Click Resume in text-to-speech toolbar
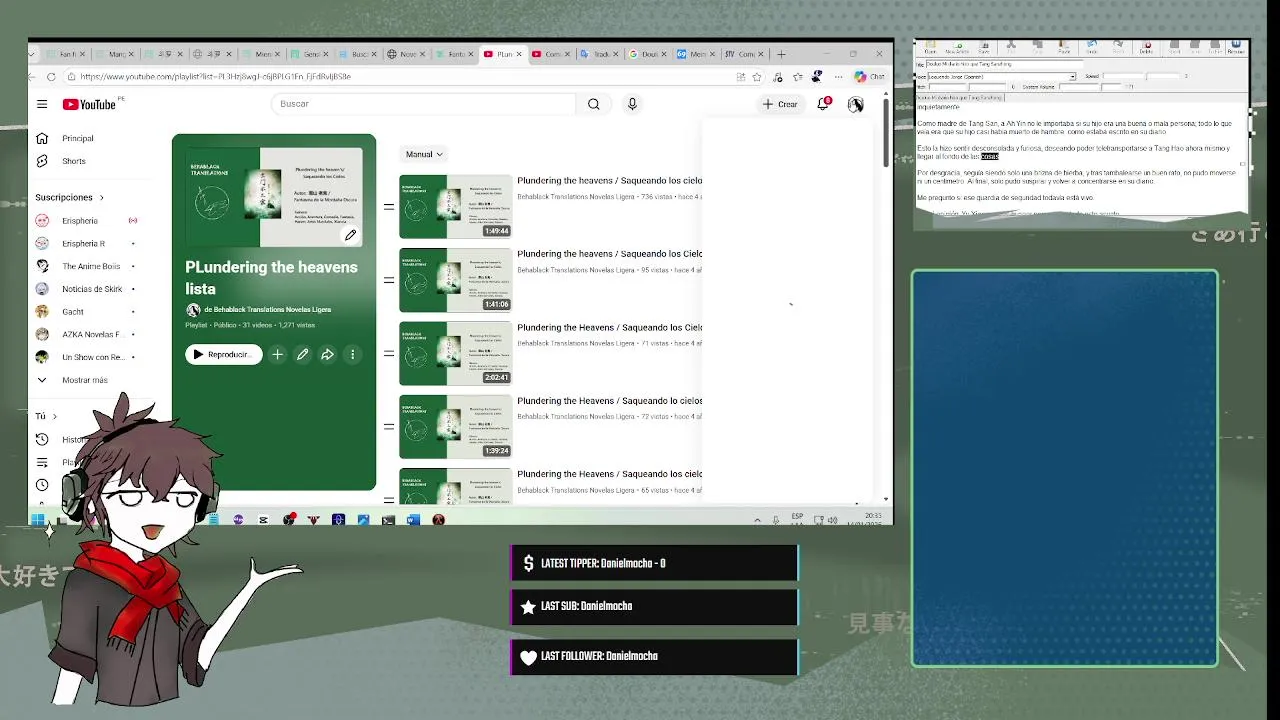Screen dimensions: 1280x720 pyautogui.click(x=1236, y=47)
